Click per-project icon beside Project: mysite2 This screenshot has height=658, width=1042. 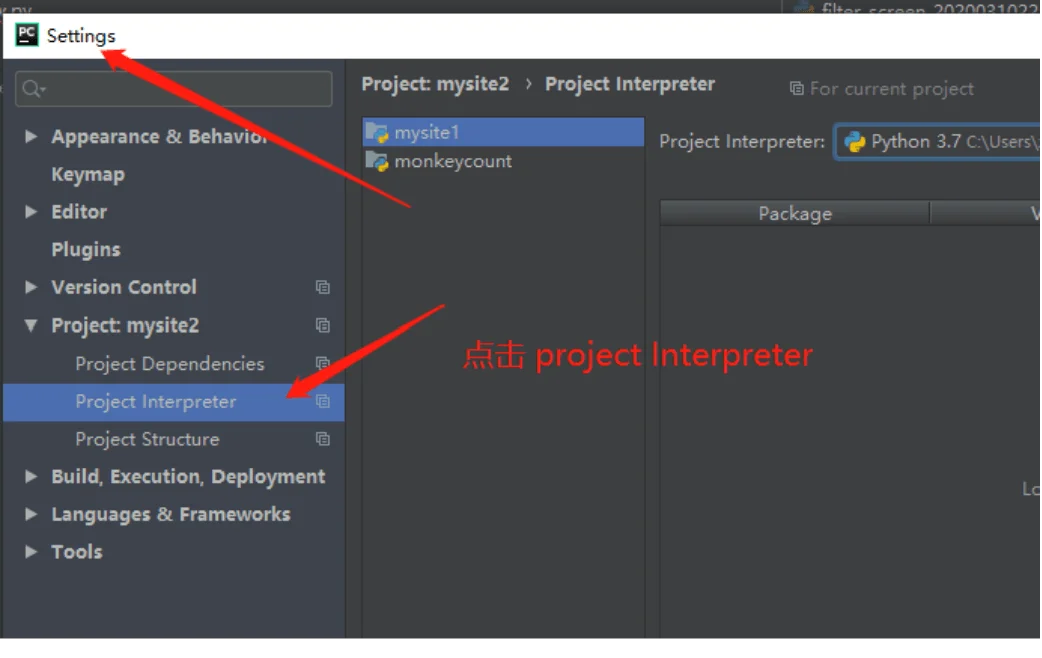pos(322,325)
